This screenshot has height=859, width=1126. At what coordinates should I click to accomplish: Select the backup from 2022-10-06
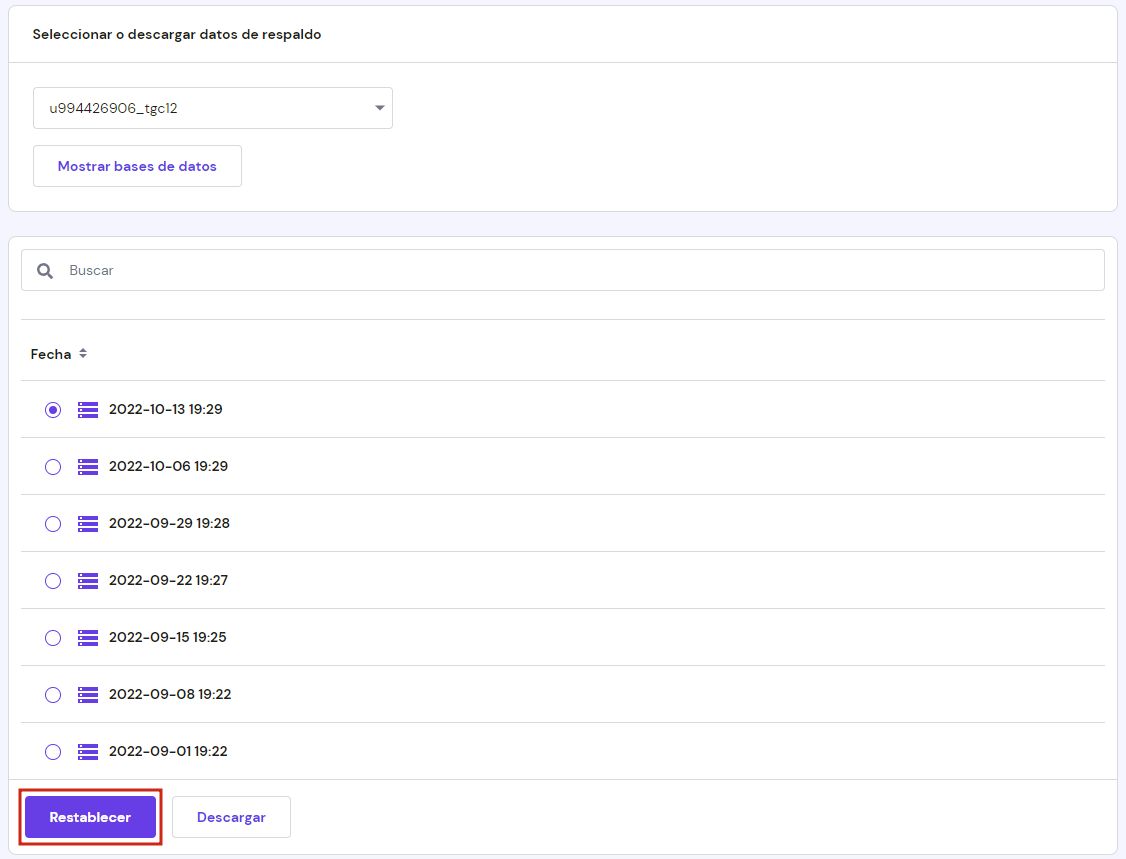53,466
